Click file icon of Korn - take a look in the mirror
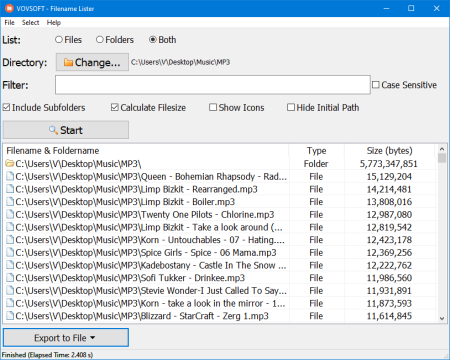450x360 pixels. [x=10, y=303]
